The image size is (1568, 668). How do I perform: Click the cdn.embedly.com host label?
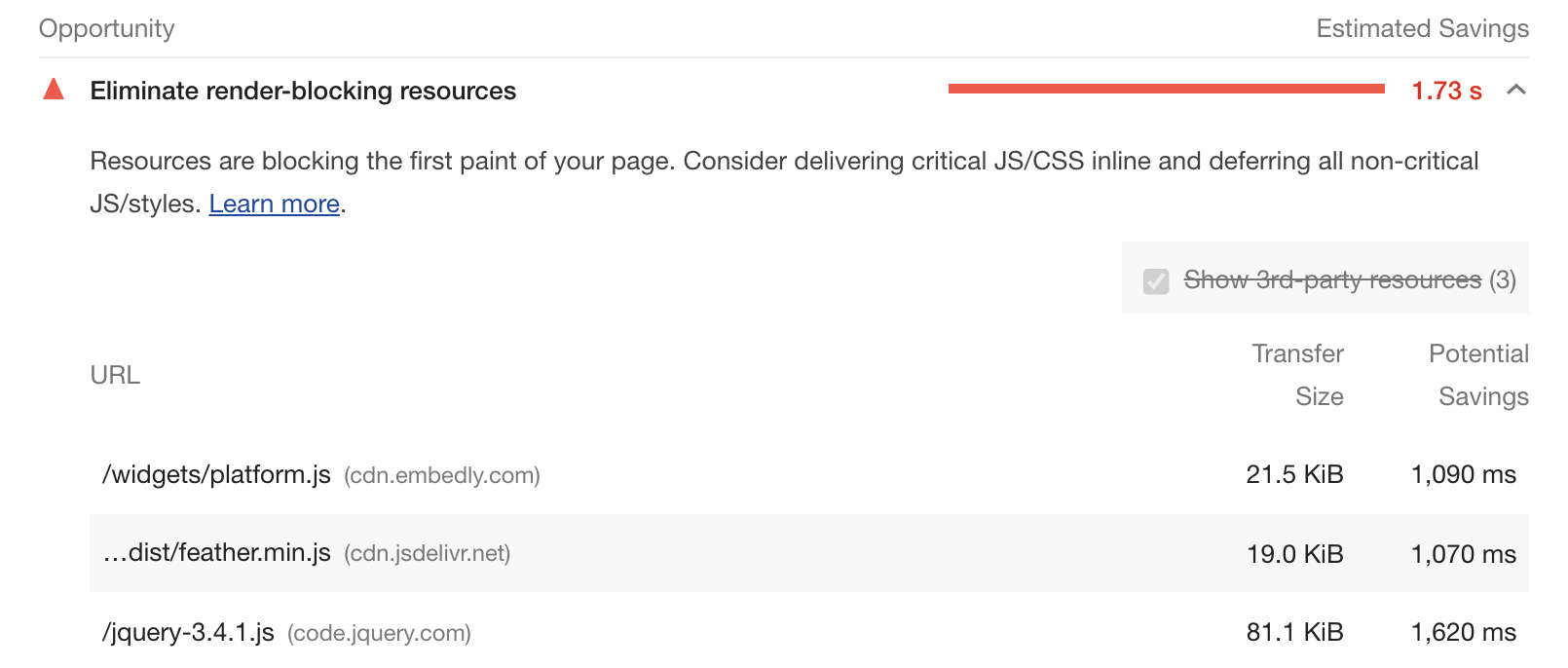point(442,475)
